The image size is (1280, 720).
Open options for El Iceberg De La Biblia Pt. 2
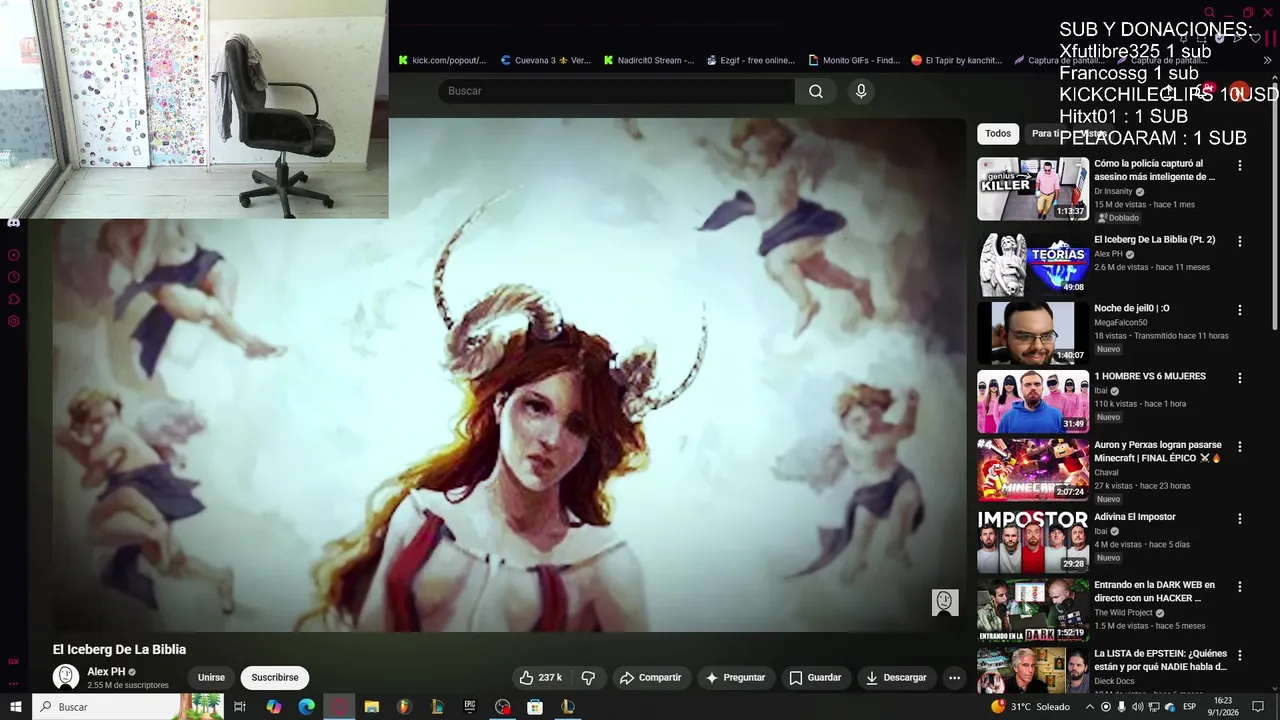coord(1240,241)
